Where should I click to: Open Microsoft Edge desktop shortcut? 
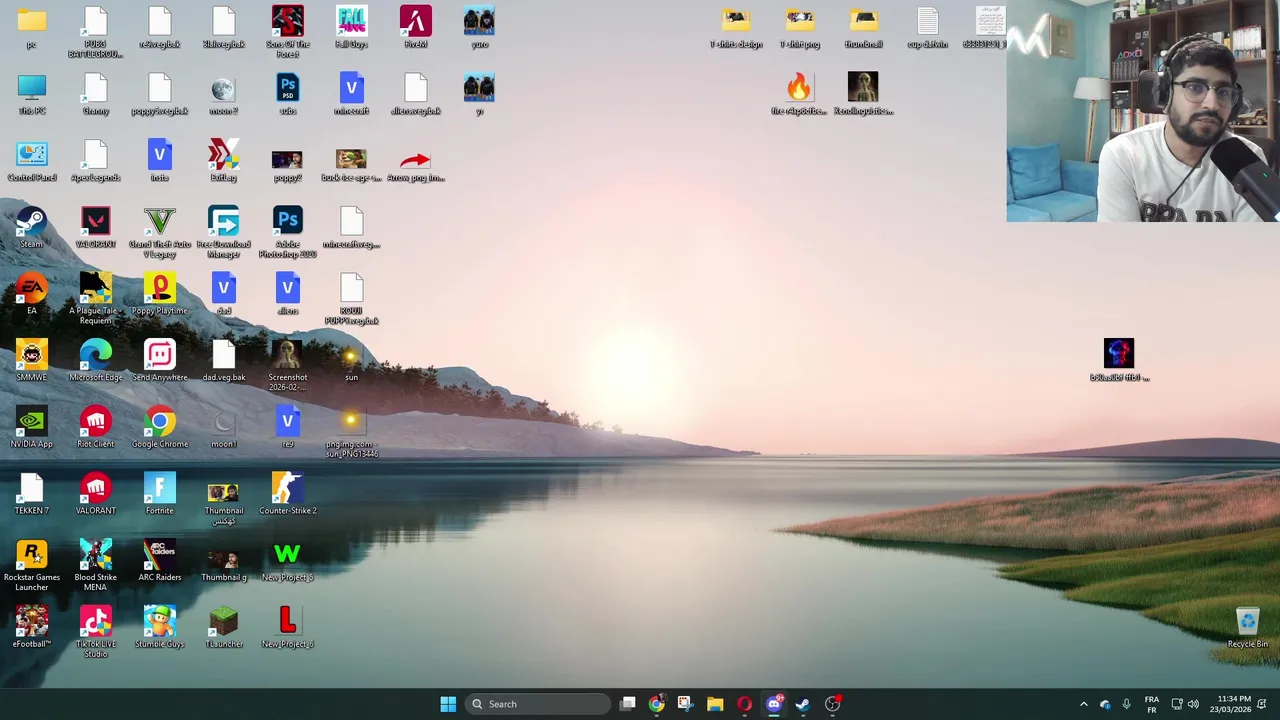coord(96,361)
